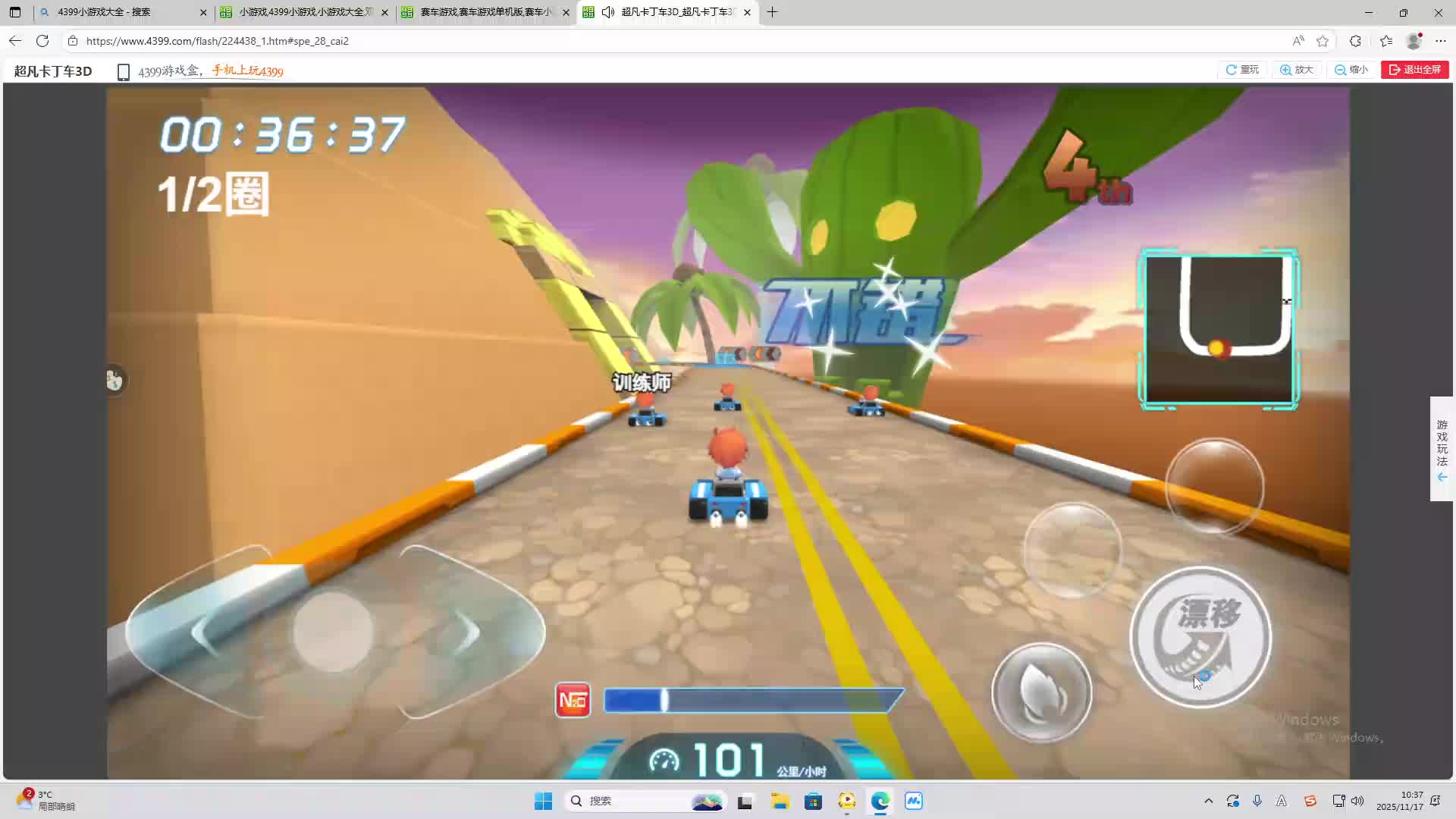Switch to the 赛车游戏 browser tab

(485, 12)
